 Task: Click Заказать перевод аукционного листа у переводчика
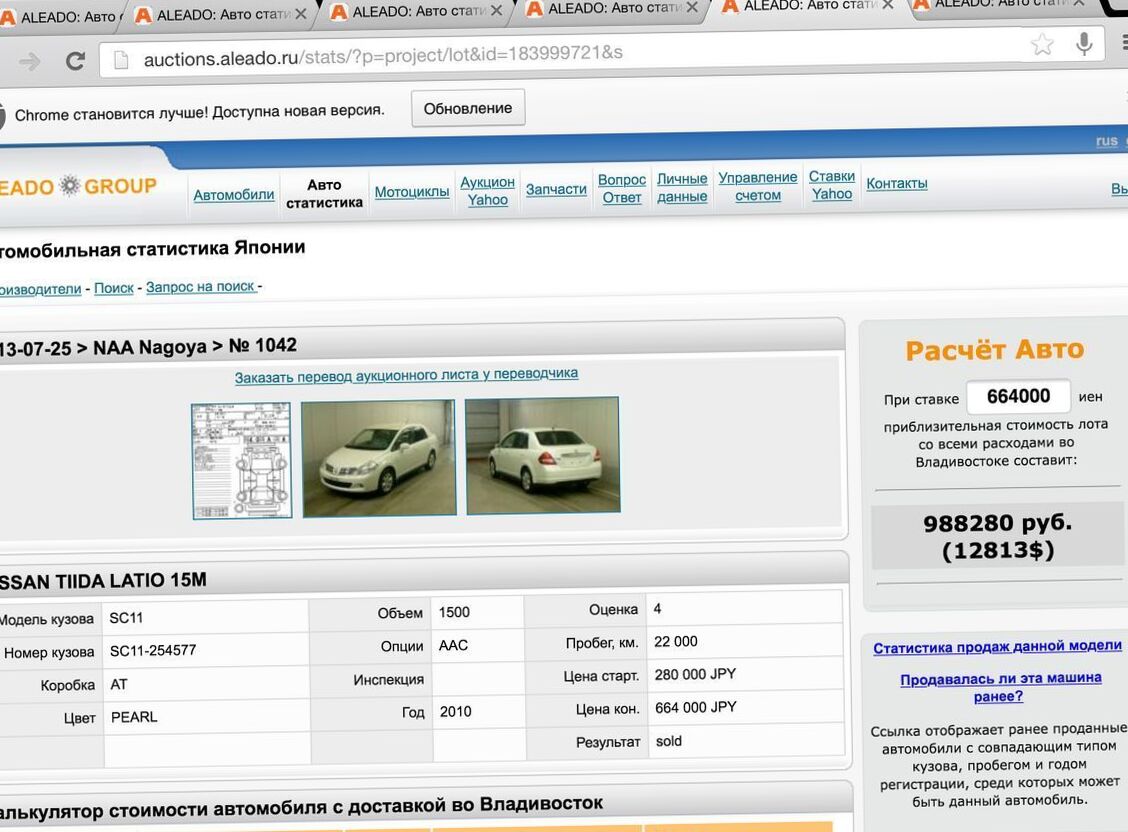(406, 375)
